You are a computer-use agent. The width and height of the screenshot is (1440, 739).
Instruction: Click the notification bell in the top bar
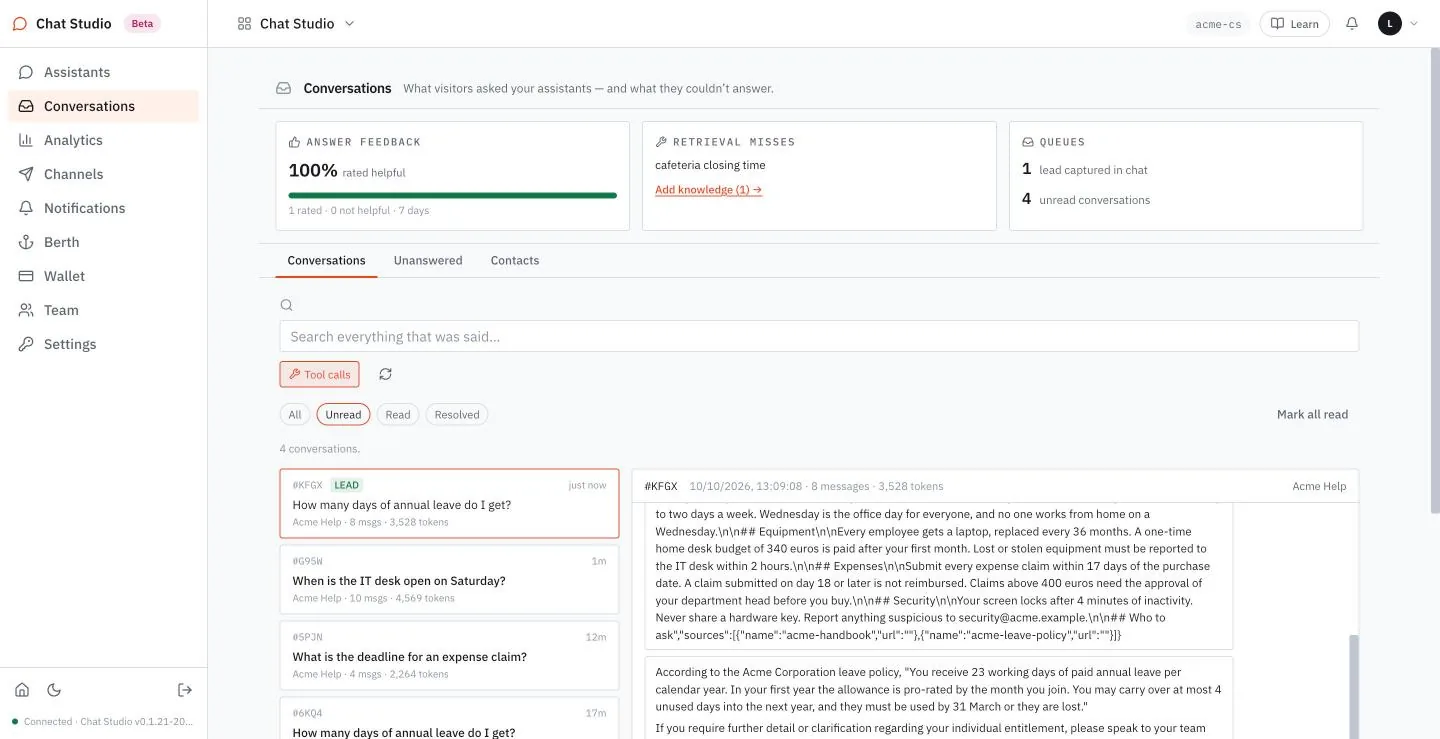pyautogui.click(x=1352, y=24)
